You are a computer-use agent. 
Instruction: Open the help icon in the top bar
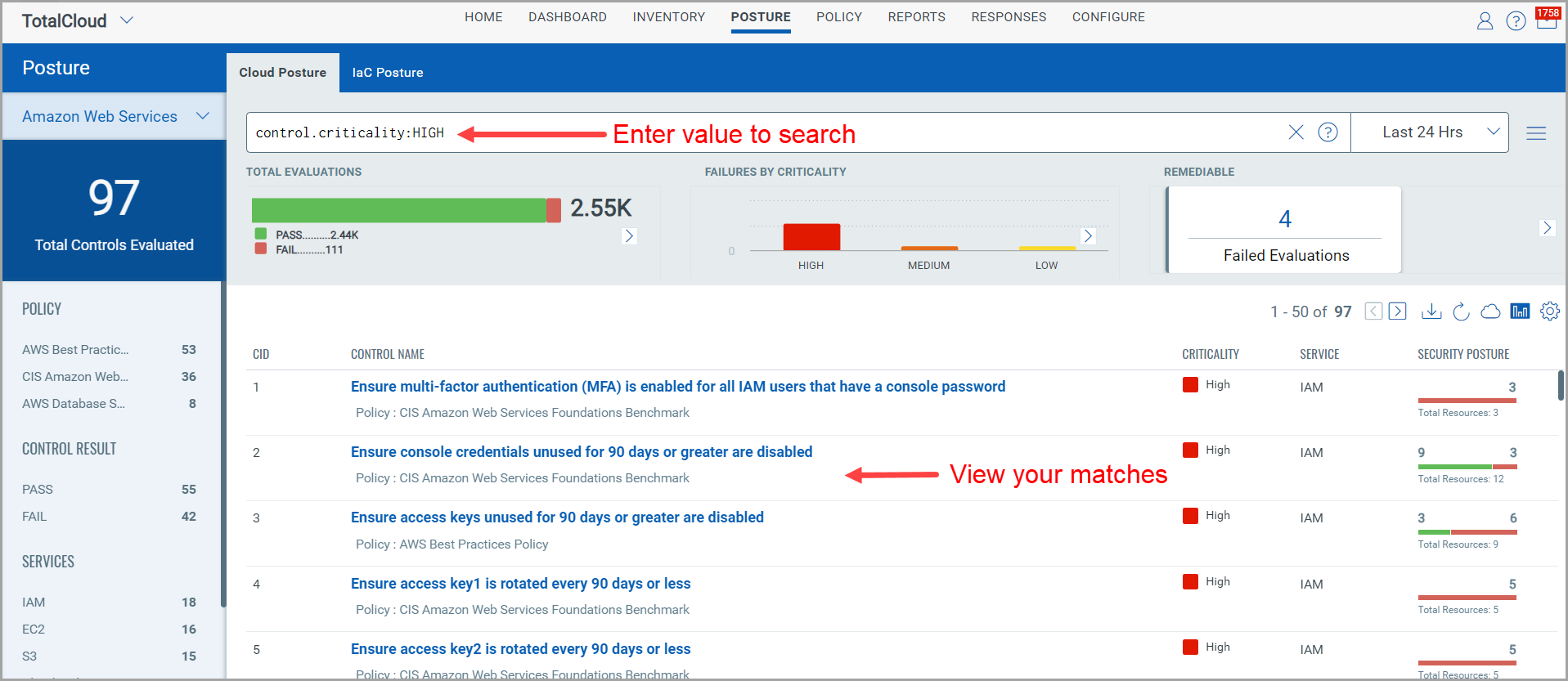(1516, 21)
